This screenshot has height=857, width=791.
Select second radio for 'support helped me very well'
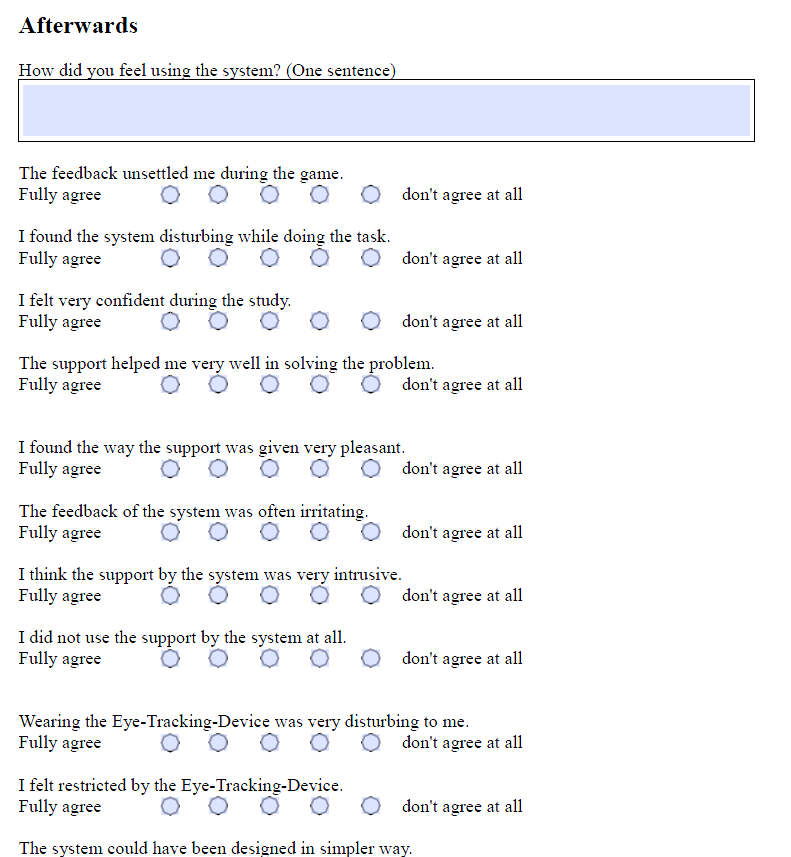pyautogui.click(x=218, y=385)
